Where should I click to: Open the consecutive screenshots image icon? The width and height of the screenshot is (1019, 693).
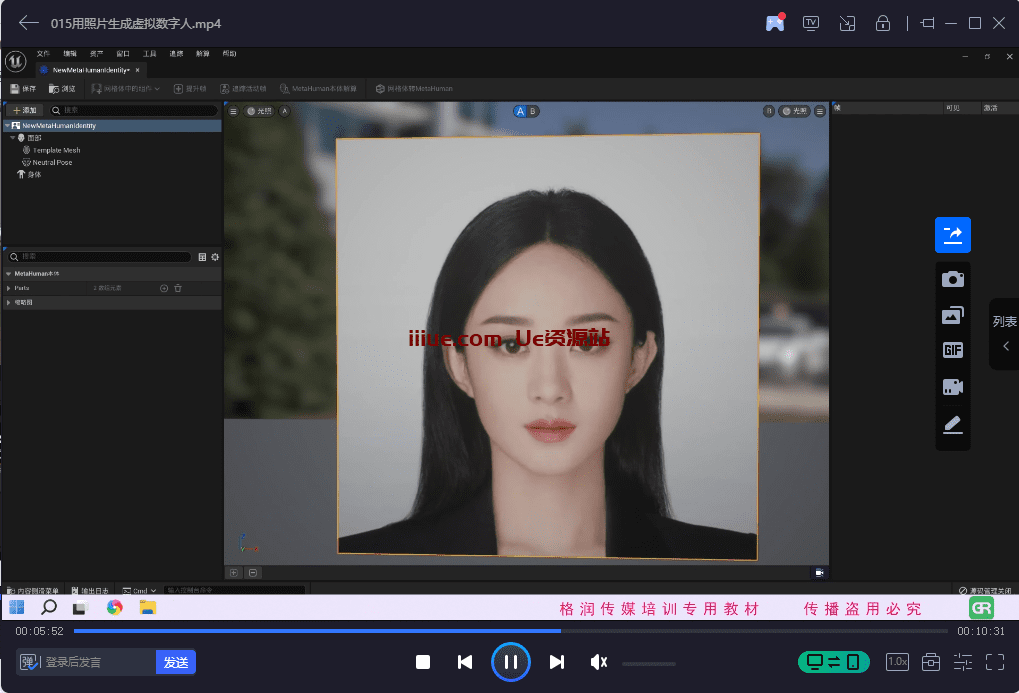(x=952, y=315)
